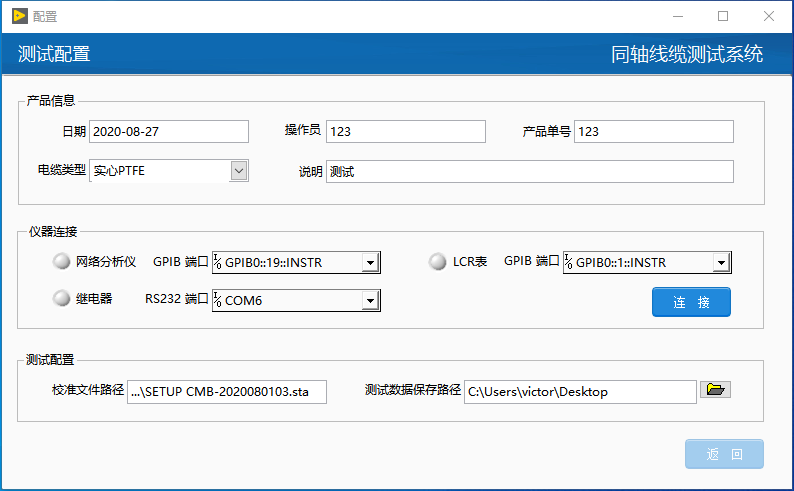
Task: Toggle the 网络分析仪 indicator LED
Action: click(62, 262)
